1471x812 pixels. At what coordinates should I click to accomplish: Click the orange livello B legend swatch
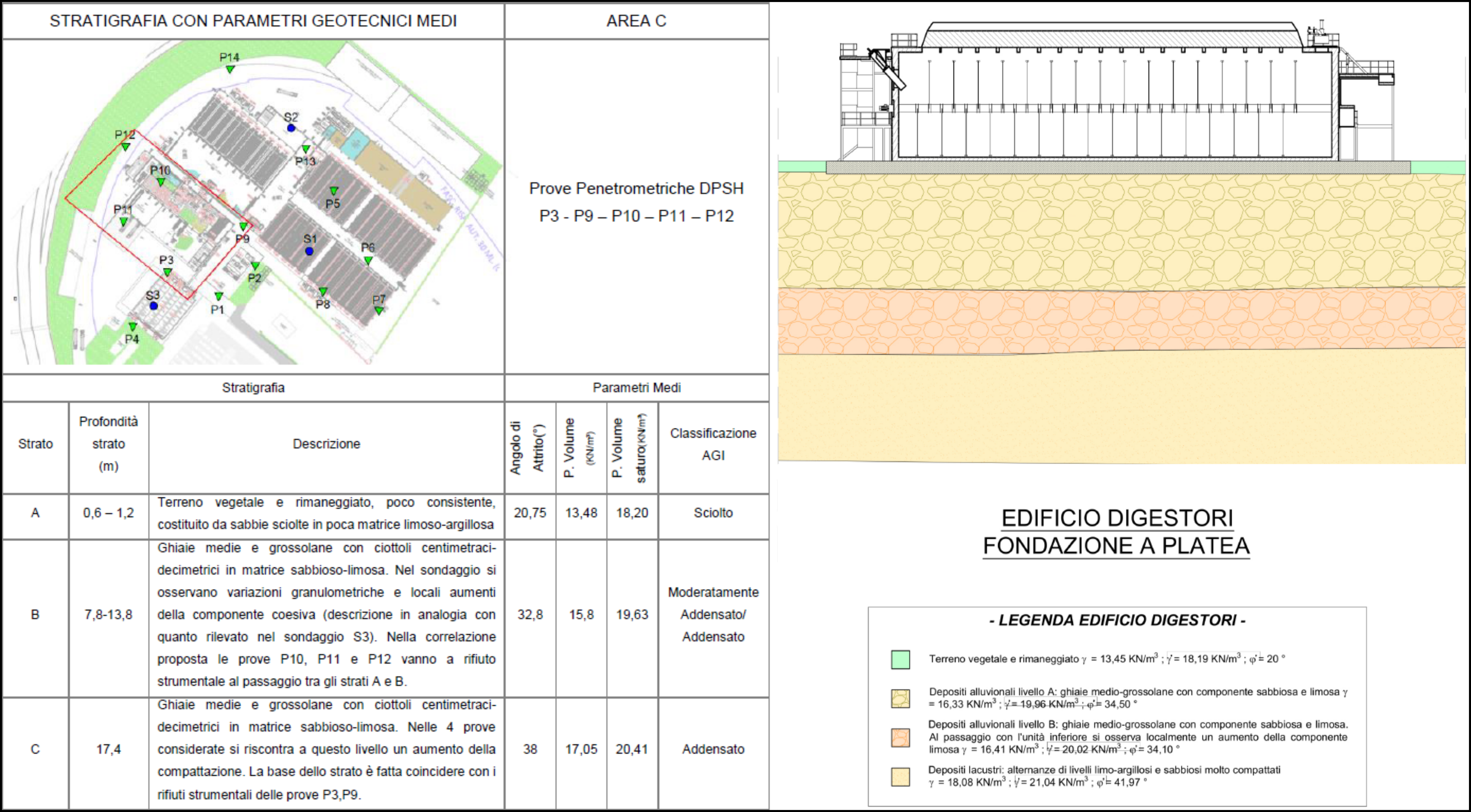pyautogui.click(x=900, y=737)
